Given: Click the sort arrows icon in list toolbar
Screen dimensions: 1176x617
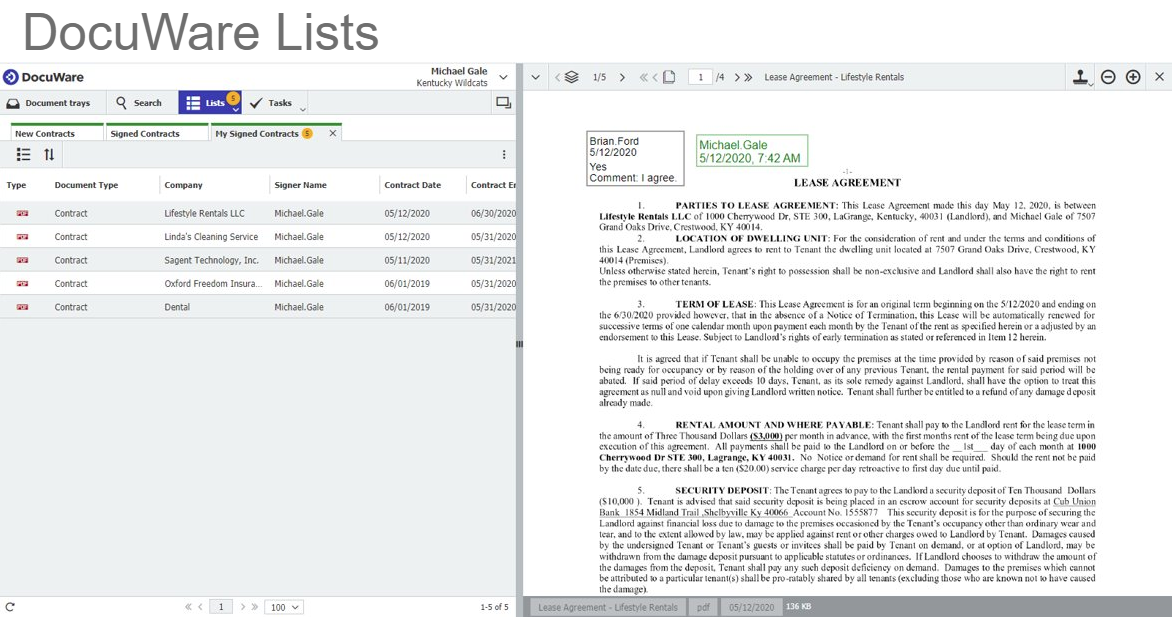Looking at the screenshot, I should (49, 155).
